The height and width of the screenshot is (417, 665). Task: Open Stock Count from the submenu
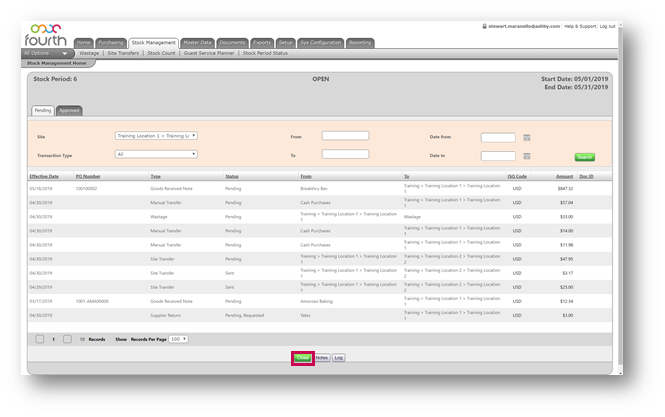[162, 53]
